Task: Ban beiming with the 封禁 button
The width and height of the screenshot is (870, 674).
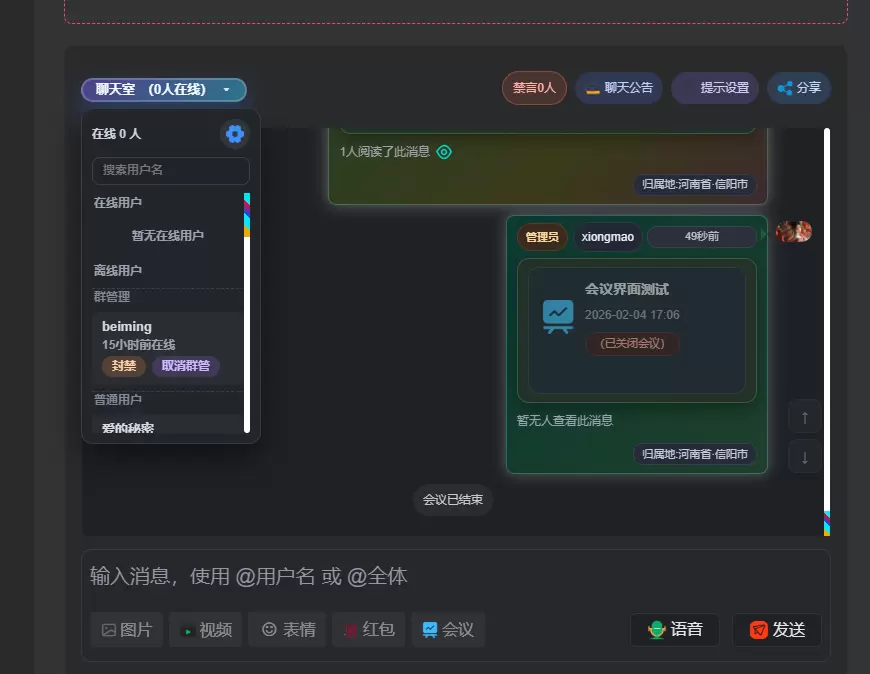Action: (123, 366)
